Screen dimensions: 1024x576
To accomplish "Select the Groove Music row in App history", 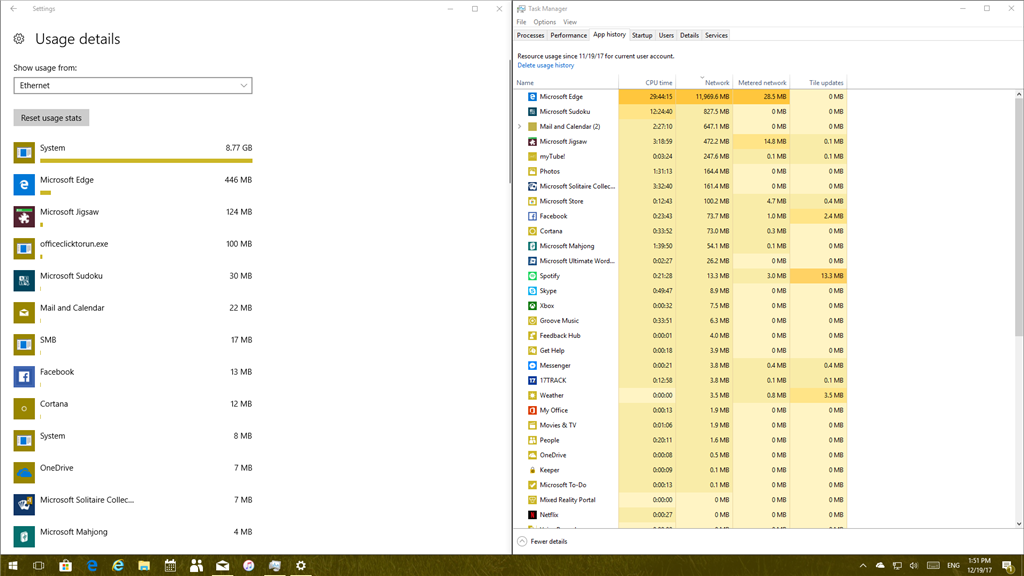I will (x=680, y=321).
